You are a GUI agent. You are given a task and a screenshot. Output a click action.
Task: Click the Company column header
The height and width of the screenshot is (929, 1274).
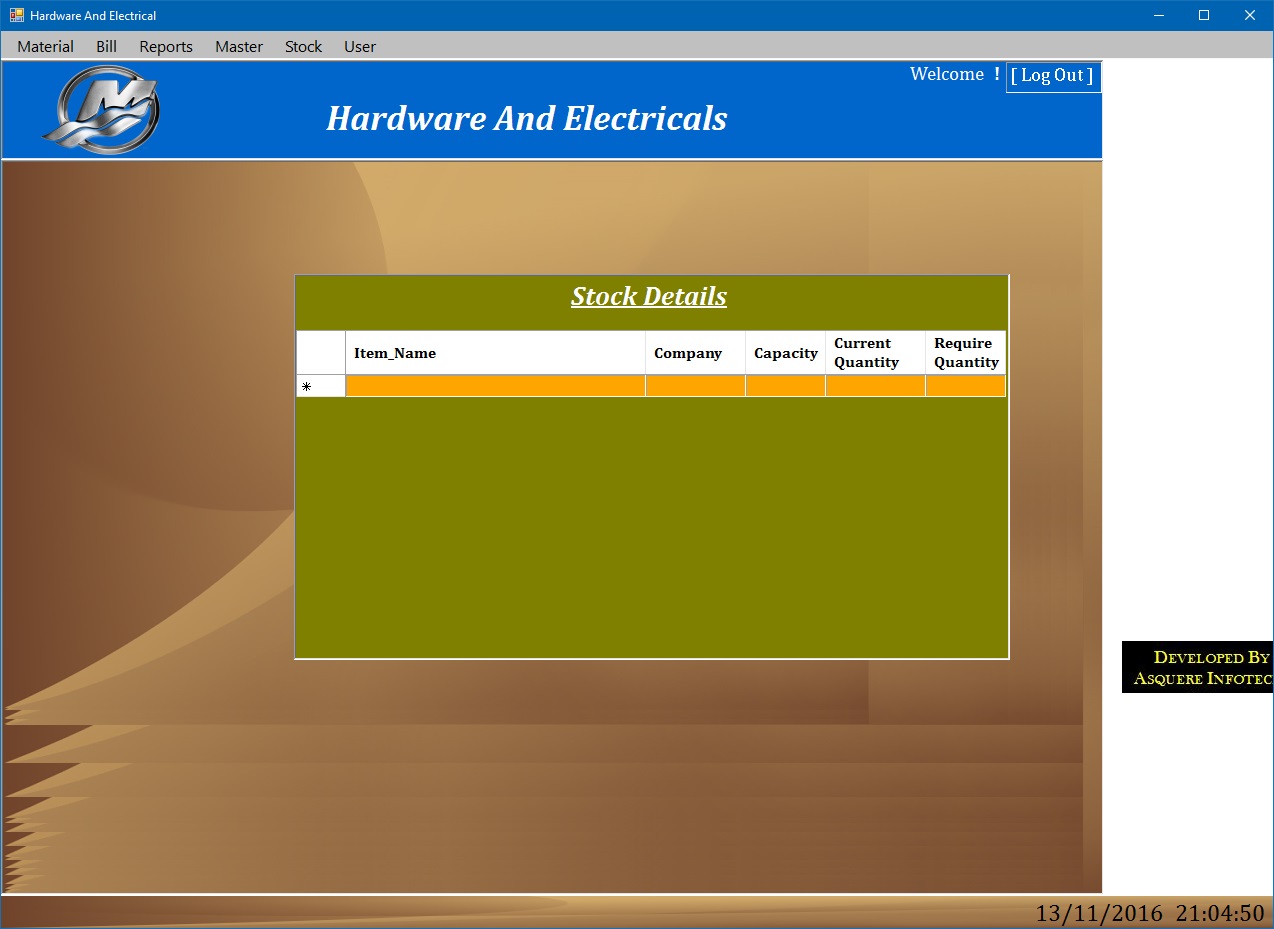[x=695, y=353]
